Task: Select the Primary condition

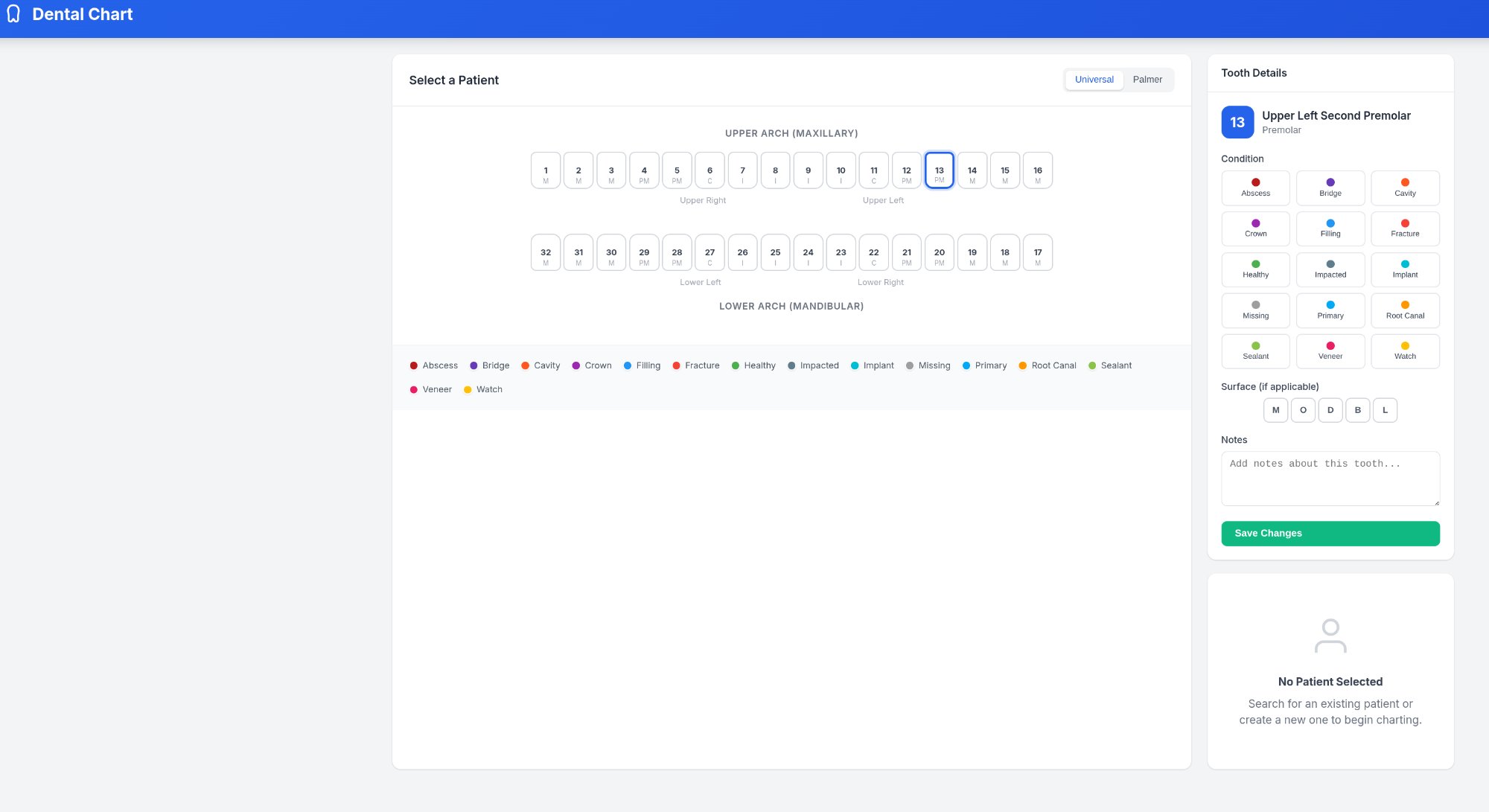Action: click(1330, 310)
